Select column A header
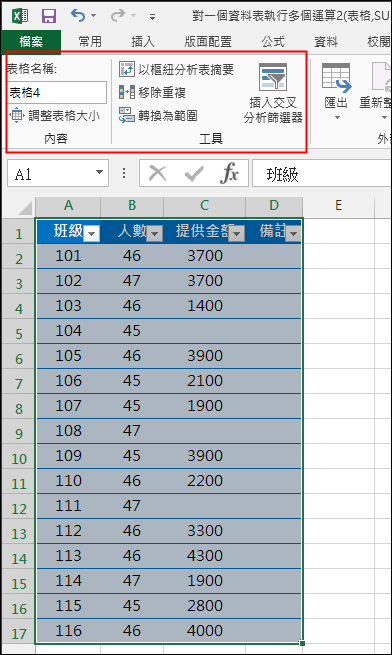The image size is (392, 655). (68, 205)
